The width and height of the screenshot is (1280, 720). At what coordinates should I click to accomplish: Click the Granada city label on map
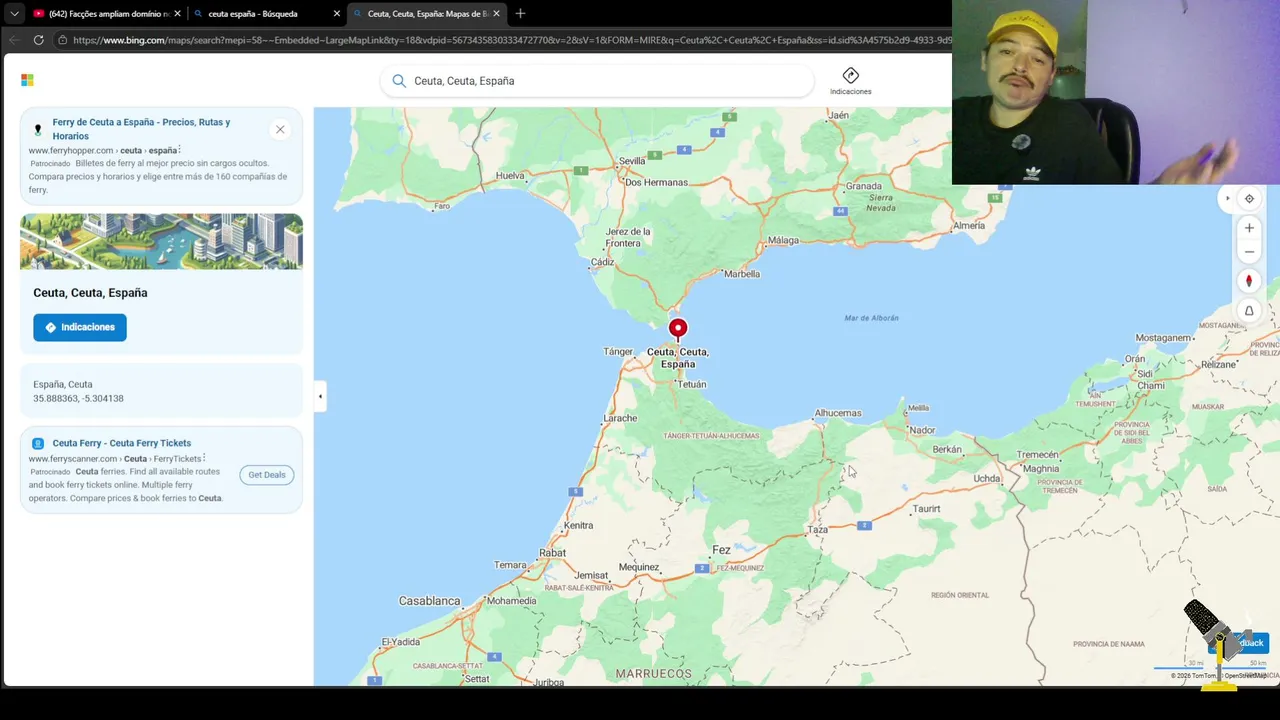[864, 186]
